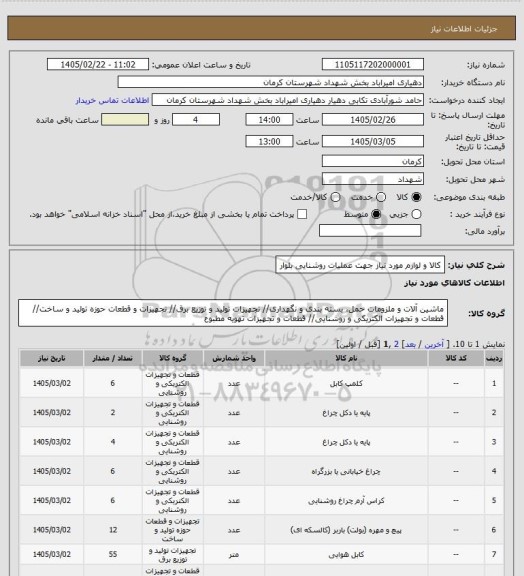This screenshot has width=524, height=576.
Task: Select the کالا radio button
Action: (416, 197)
